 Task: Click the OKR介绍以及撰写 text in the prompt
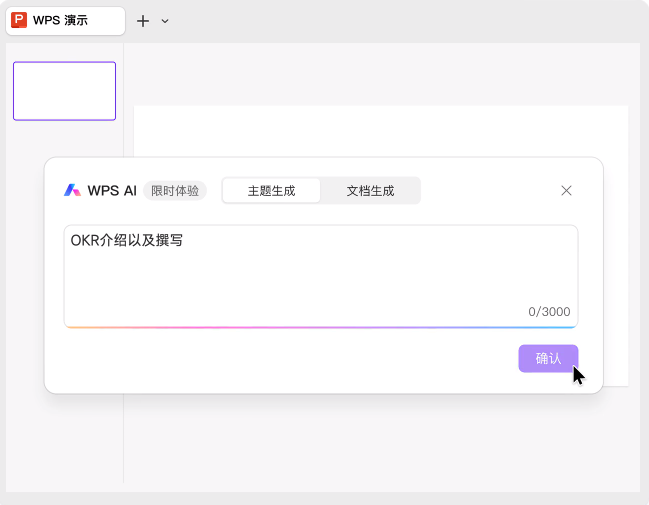[x=127, y=240]
